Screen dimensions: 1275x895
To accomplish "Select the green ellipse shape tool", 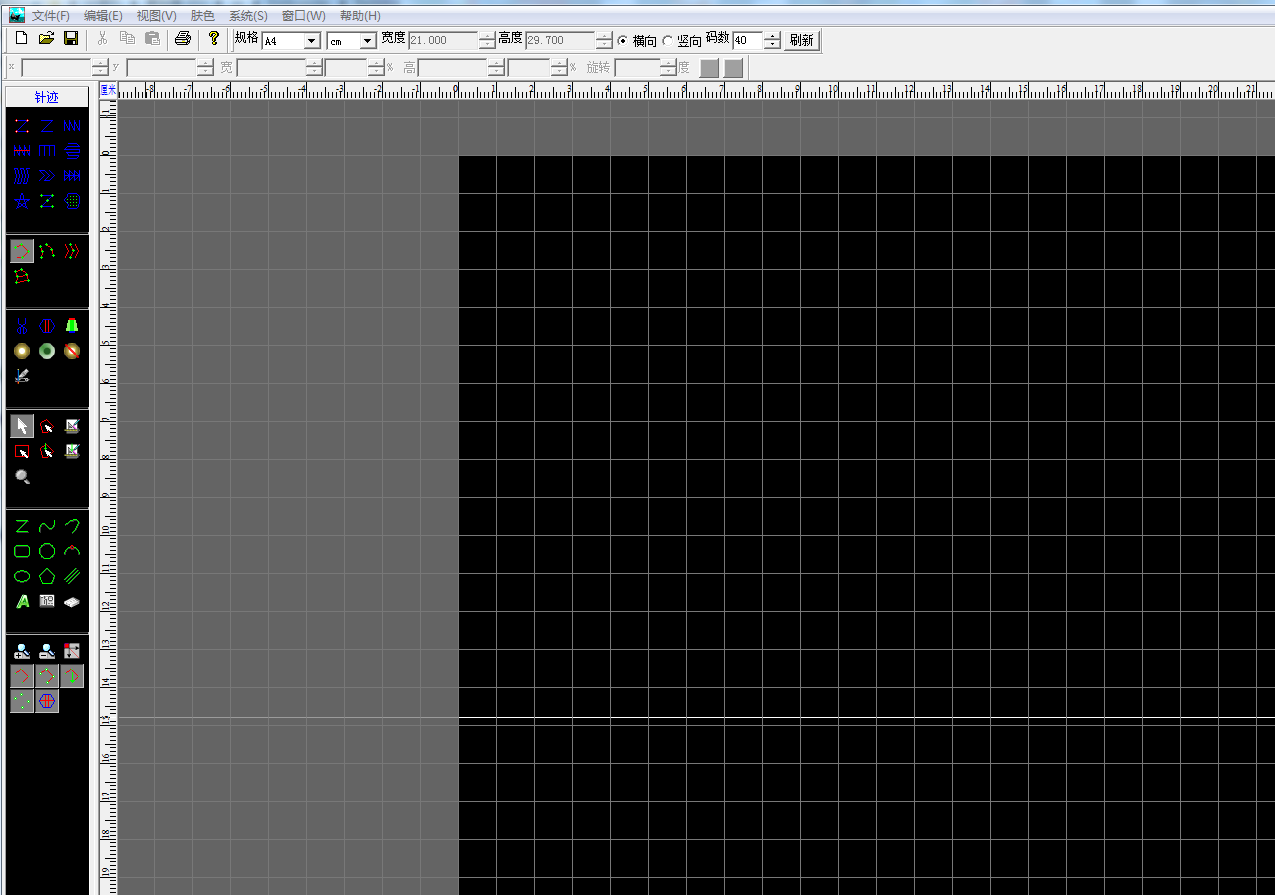I will [x=22, y=576].
